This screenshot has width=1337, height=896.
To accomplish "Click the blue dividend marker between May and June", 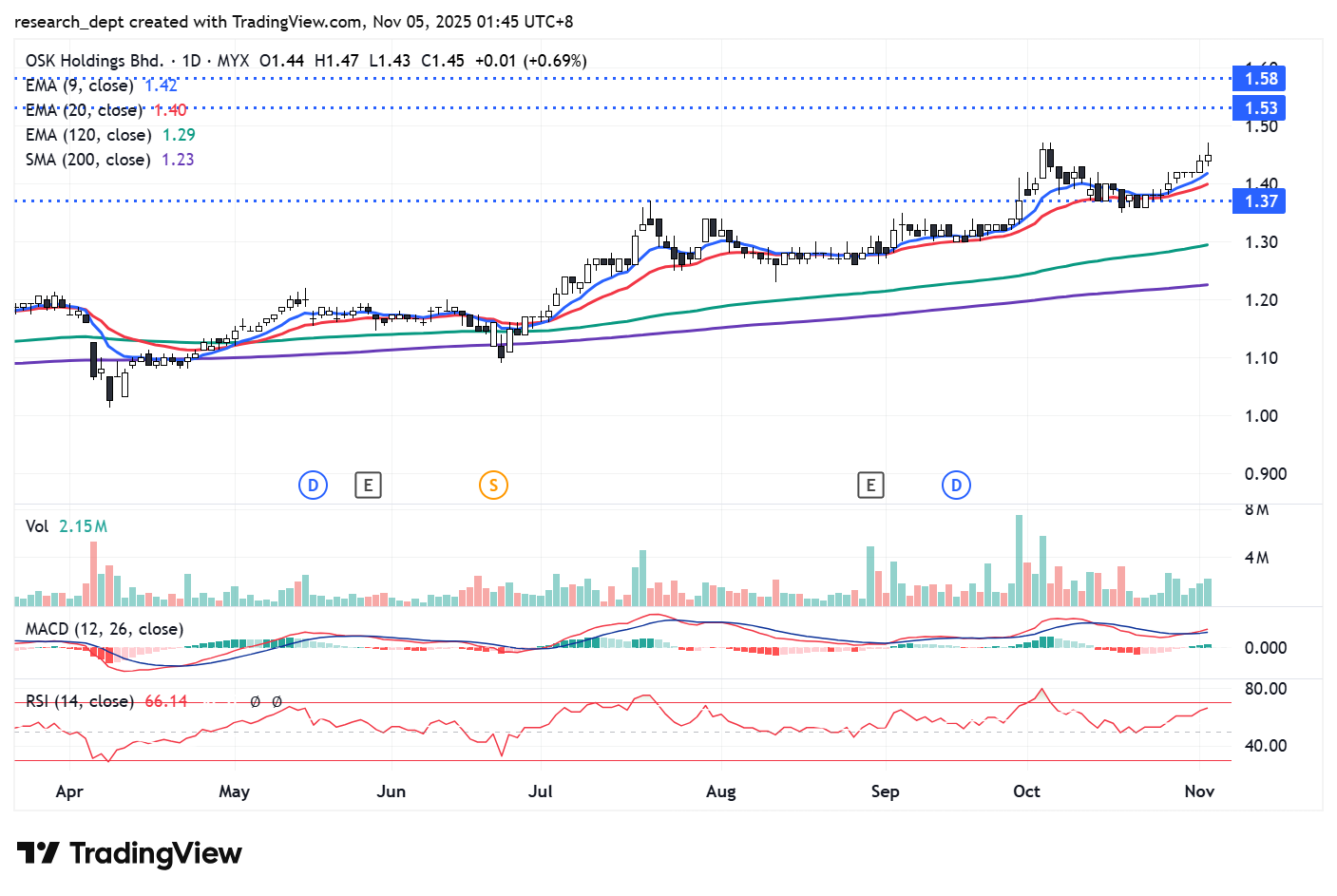I will click(313, 486).
